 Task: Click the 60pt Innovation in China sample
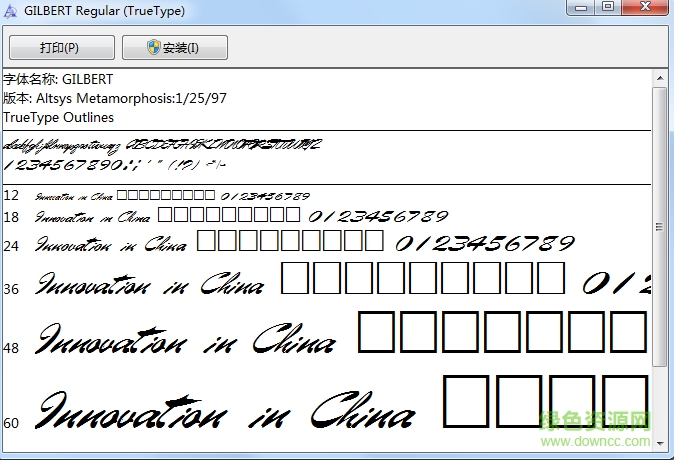tap(226, 409)
